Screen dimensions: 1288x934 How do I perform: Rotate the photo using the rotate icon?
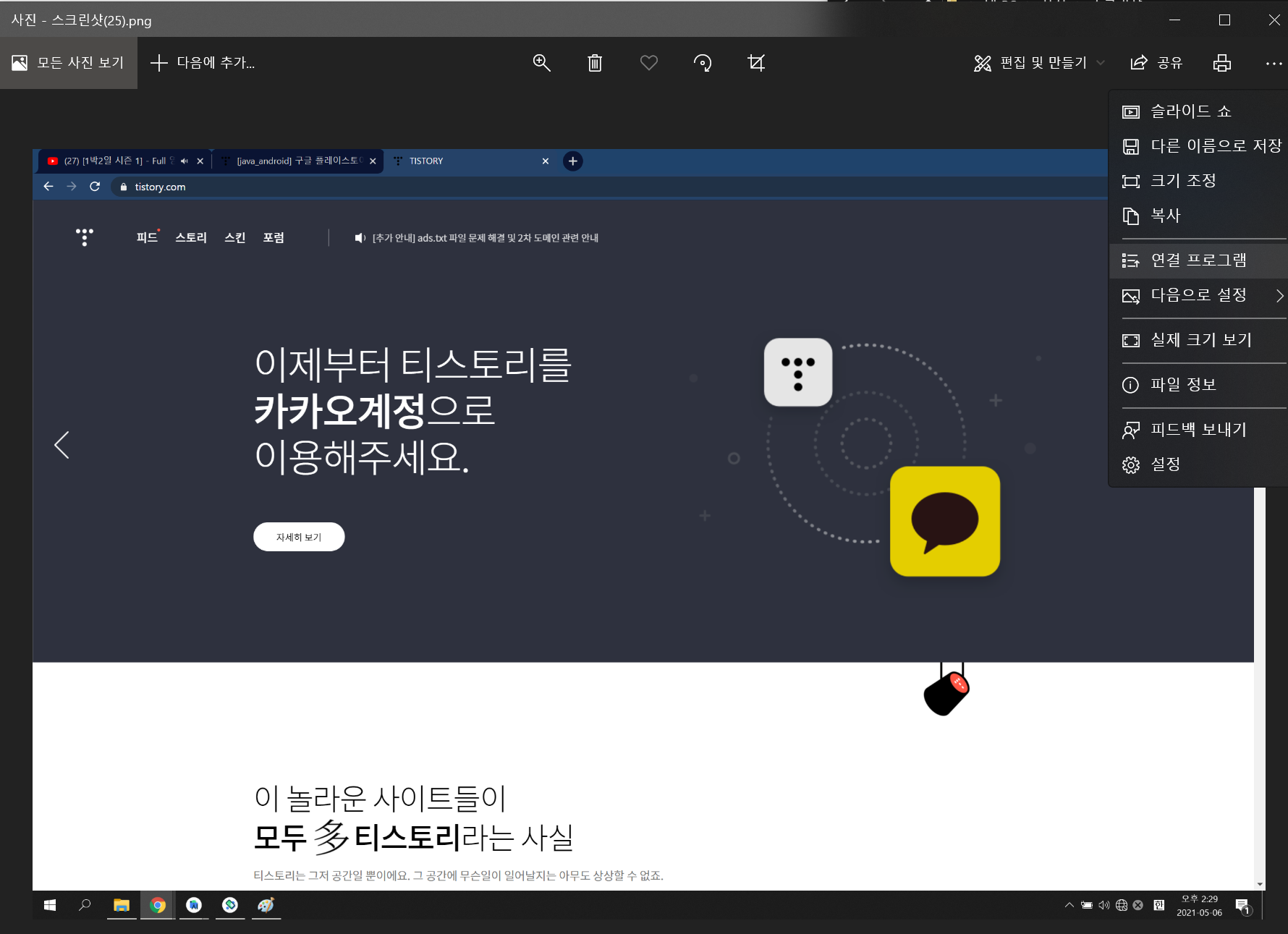(x=703, y=63)
